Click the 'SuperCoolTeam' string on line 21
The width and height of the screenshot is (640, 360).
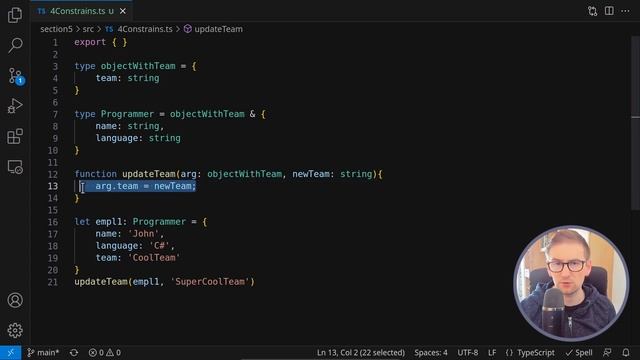pyautogui.click(x=210, y=282)
